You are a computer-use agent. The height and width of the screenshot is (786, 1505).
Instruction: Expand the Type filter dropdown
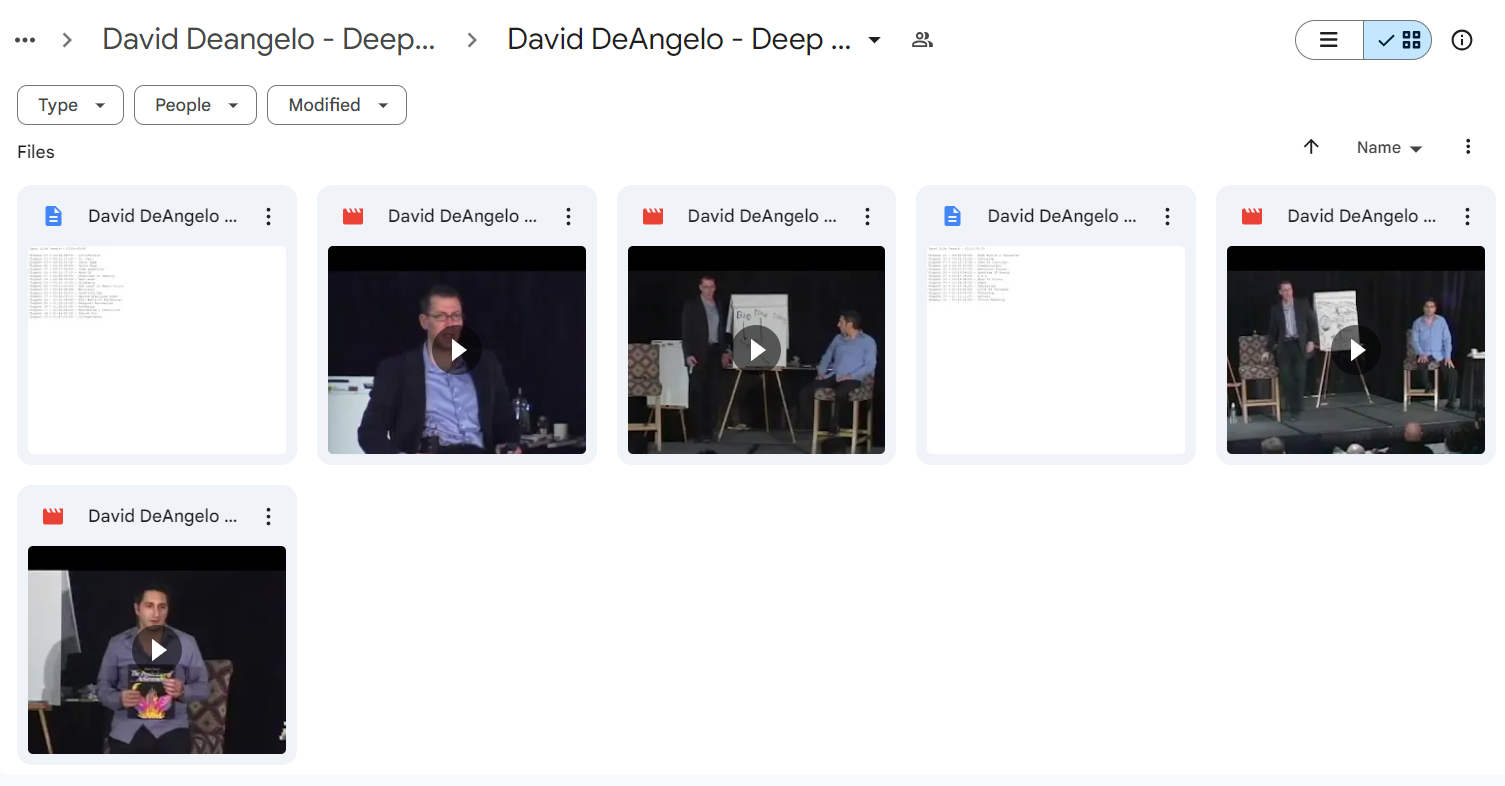[70, 105]
